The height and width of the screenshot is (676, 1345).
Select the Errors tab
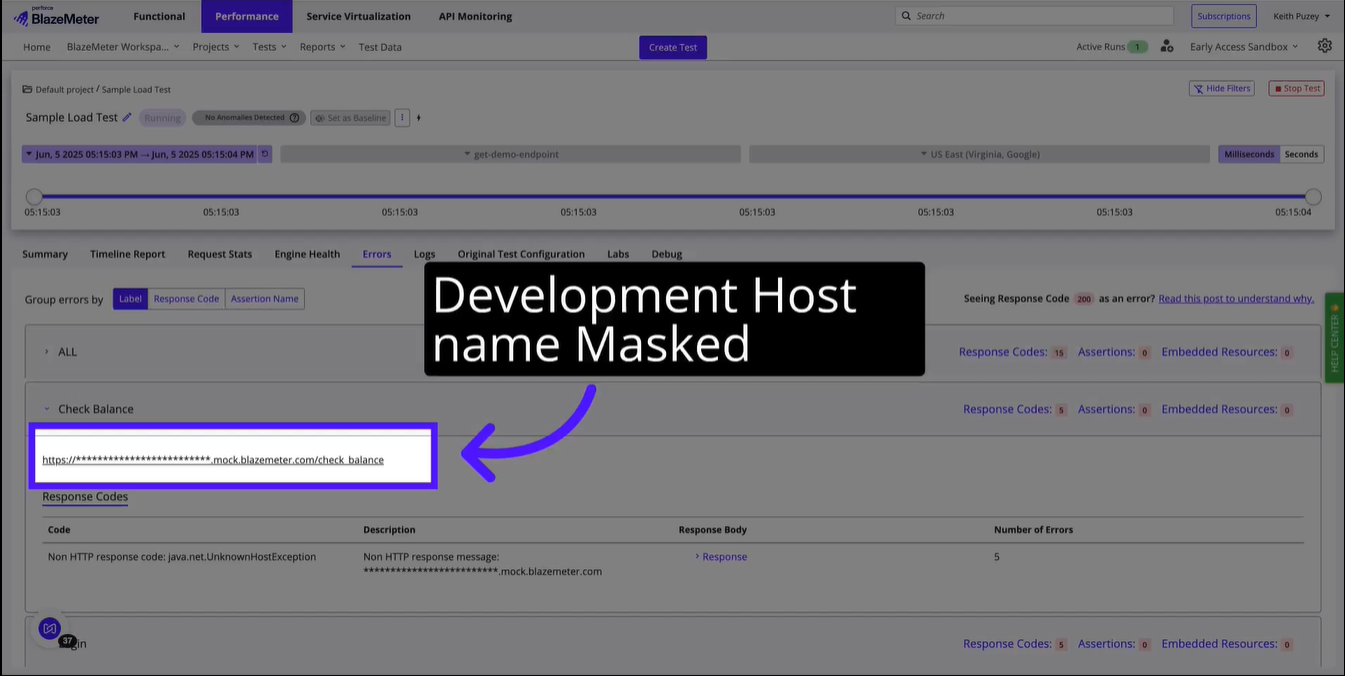click(377, 254)
